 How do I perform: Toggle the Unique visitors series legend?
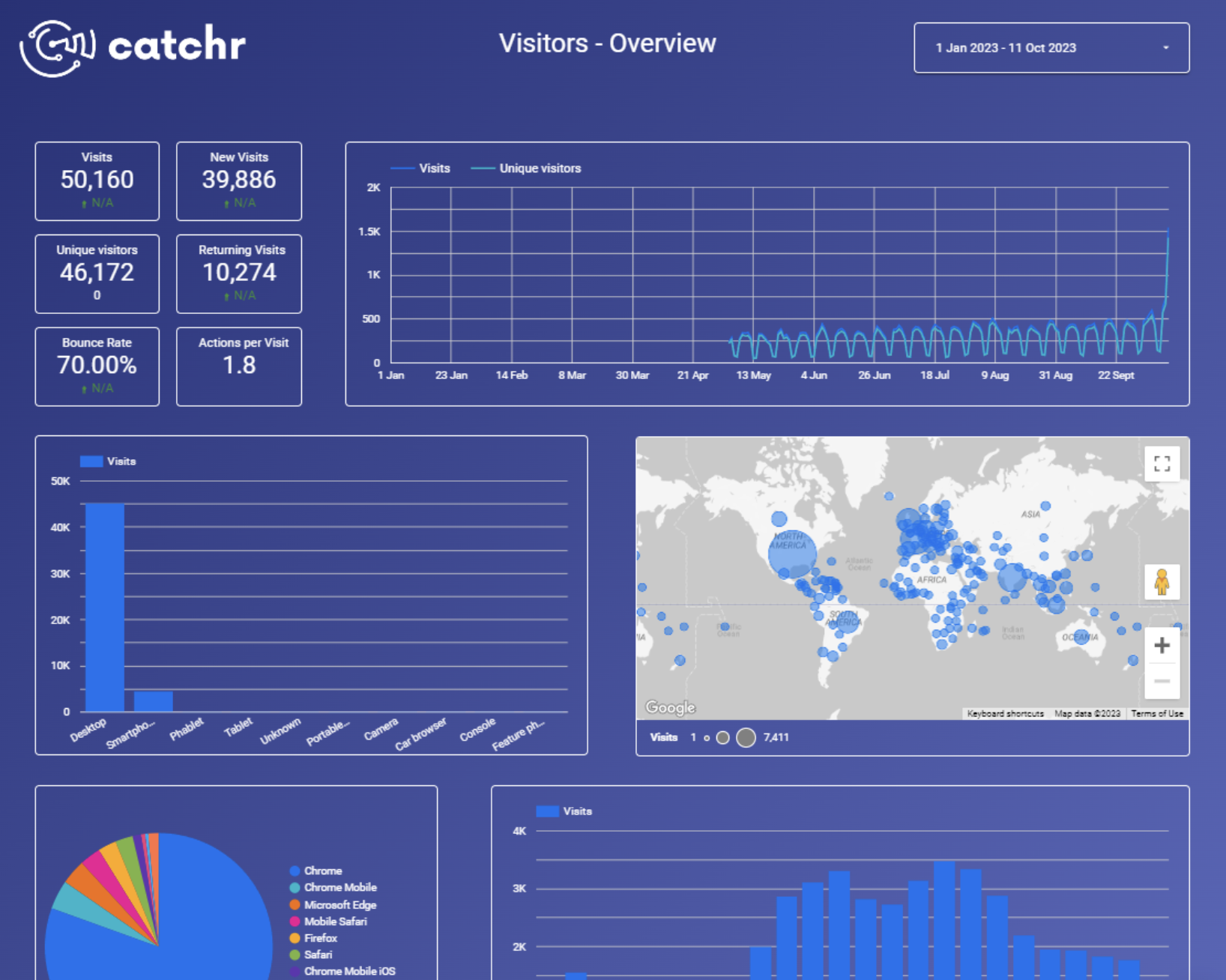pos(527,168)
